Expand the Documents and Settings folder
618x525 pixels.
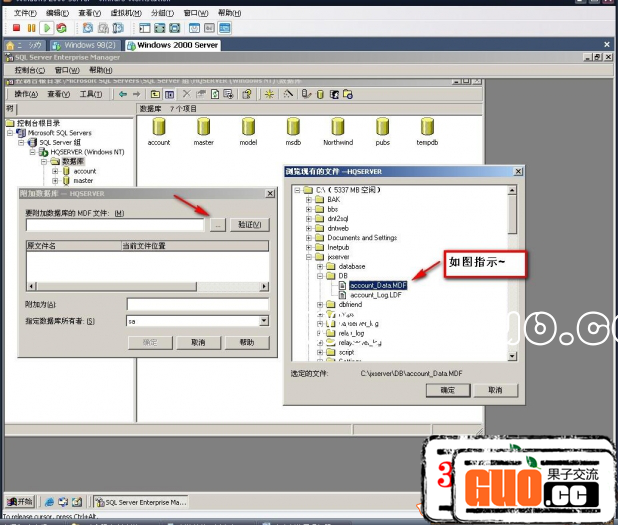coord(309,238)
